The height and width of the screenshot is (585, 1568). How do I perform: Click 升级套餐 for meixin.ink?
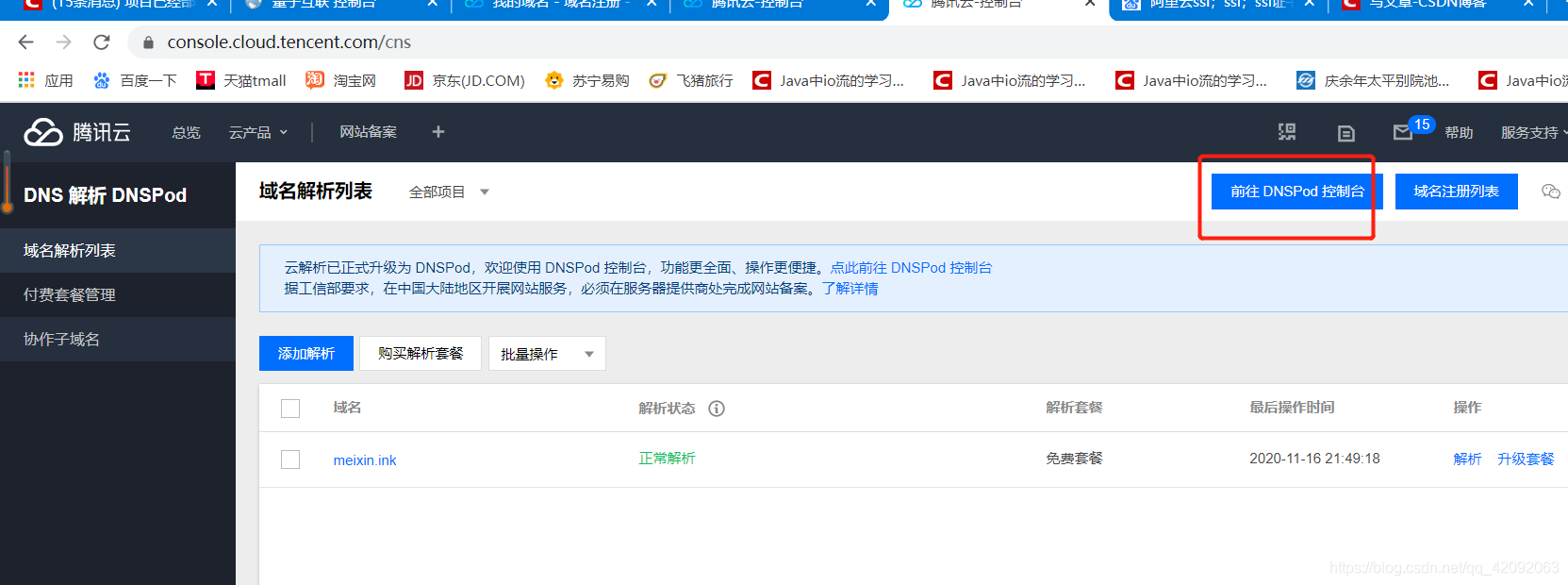[1526, 459]
